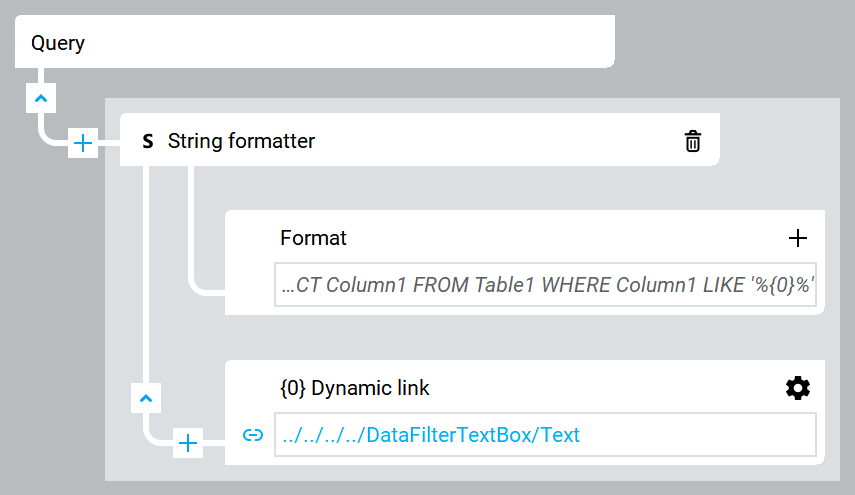Screen dimensions: 855x495
Task: Click the chain link icon beside the path
Action: 253,435
